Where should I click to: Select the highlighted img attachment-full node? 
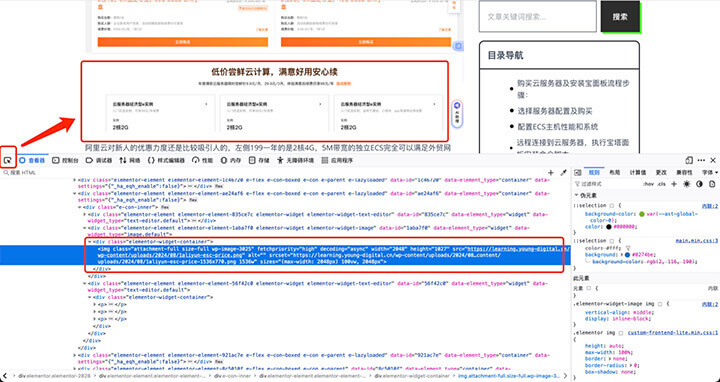285,255
